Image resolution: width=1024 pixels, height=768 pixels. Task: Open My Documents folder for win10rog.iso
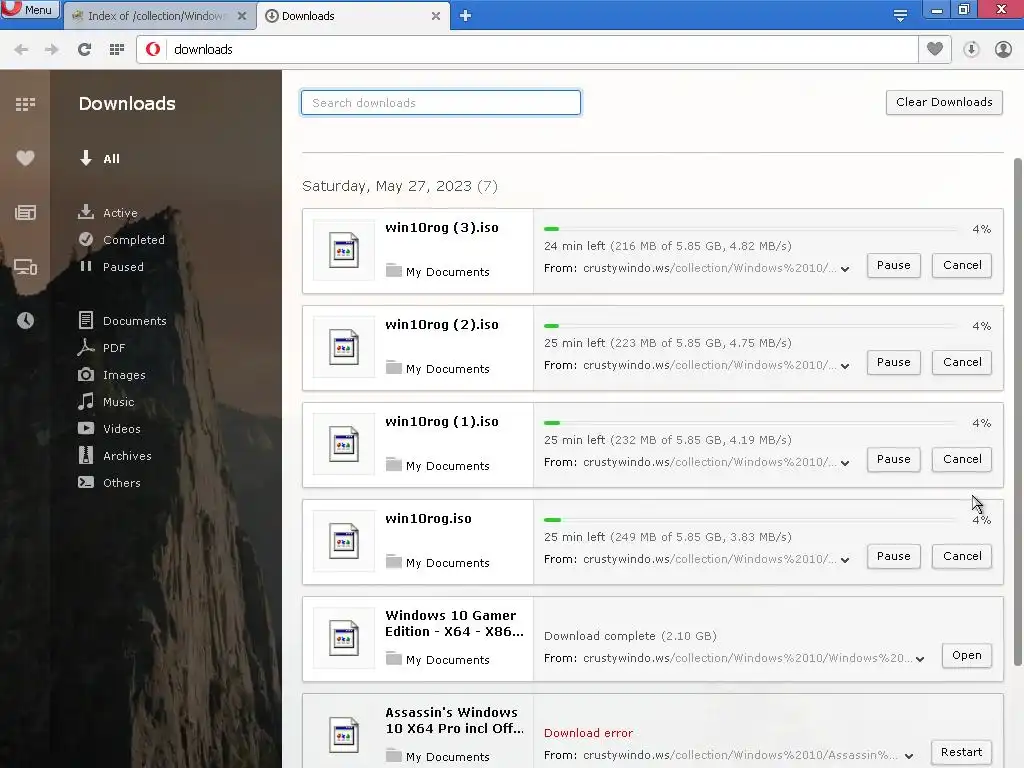pyautogui.click(x=438, y=562)
